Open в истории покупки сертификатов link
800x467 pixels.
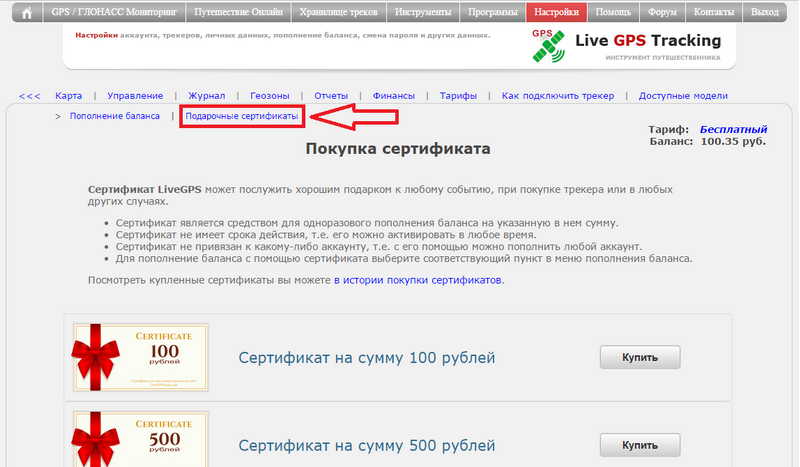[x=418, y=280]
